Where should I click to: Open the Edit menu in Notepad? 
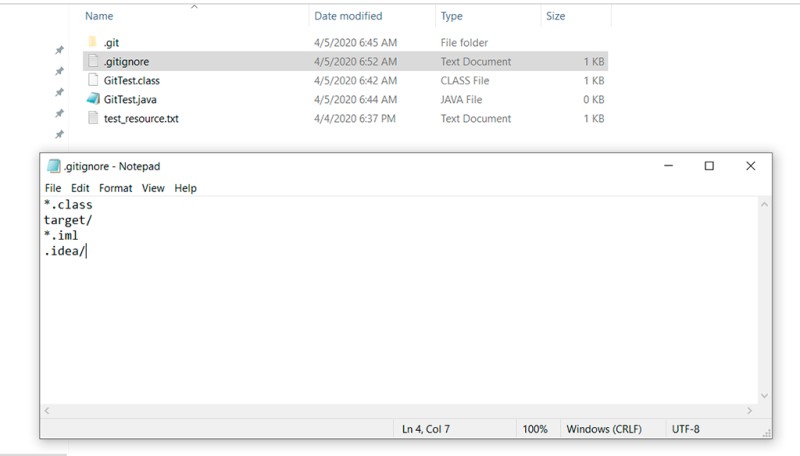tap(80, 188)
